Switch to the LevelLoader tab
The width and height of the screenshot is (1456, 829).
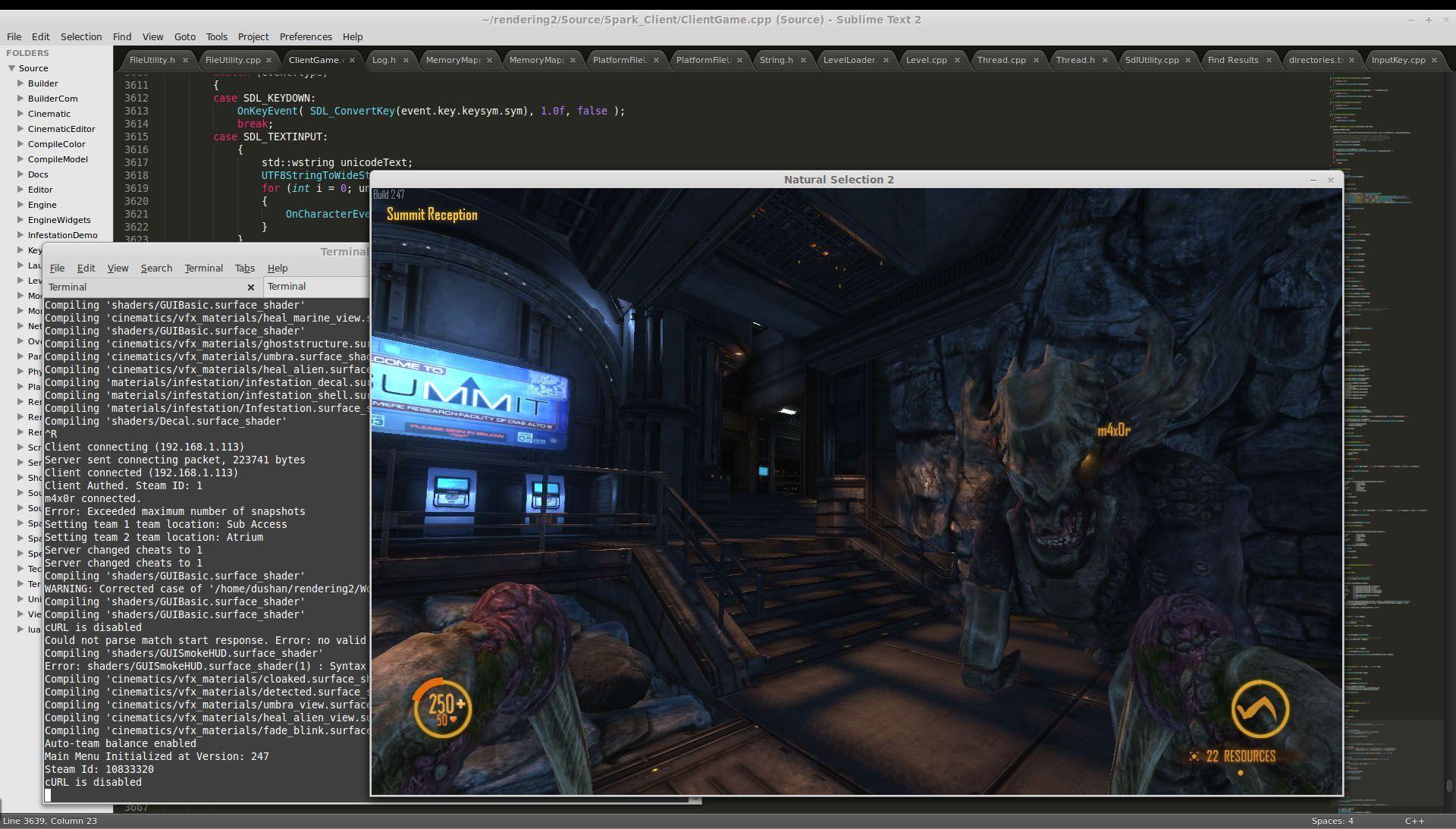pos(849,60)
